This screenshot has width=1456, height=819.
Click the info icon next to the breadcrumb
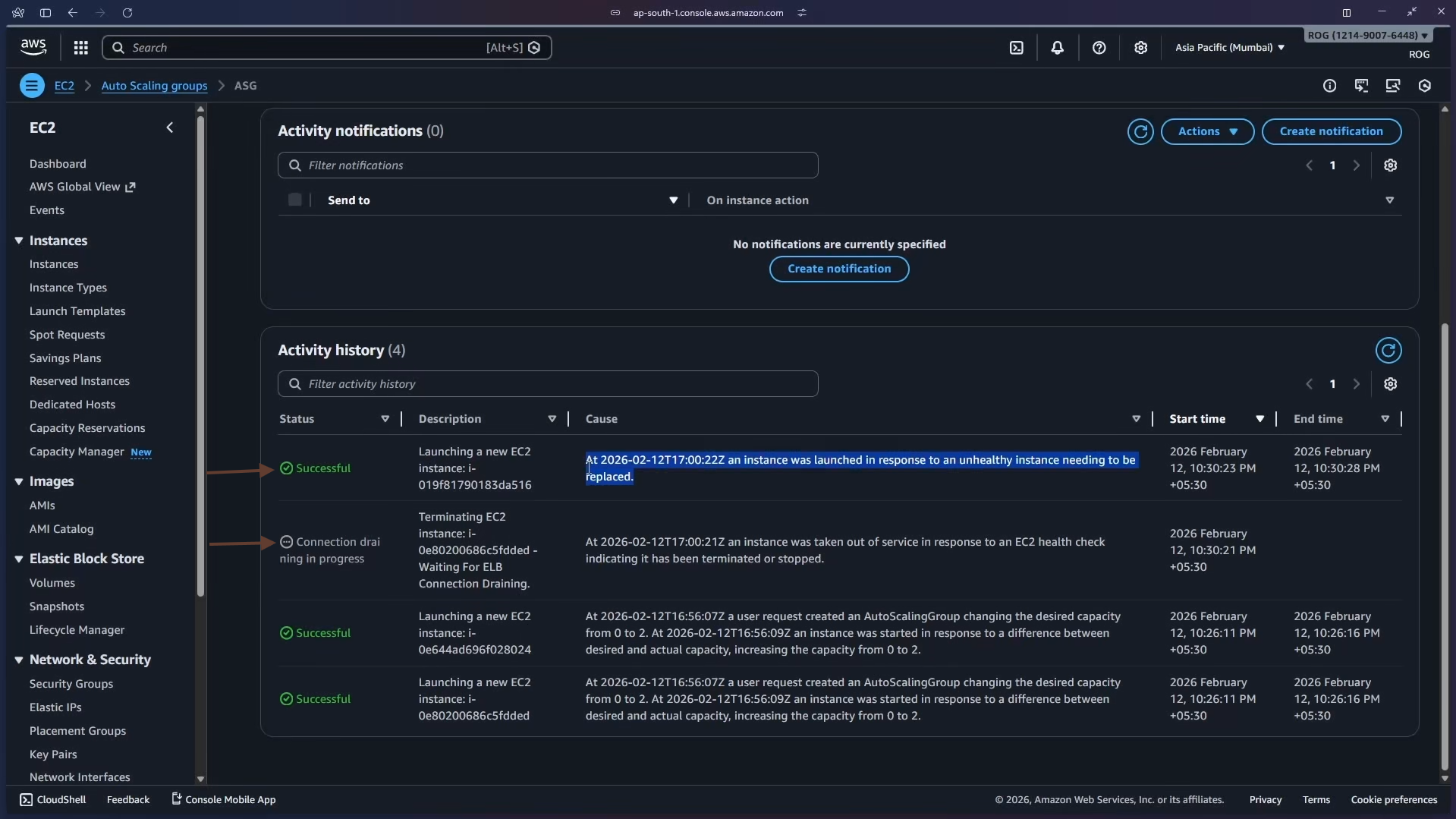(1332, 86)
